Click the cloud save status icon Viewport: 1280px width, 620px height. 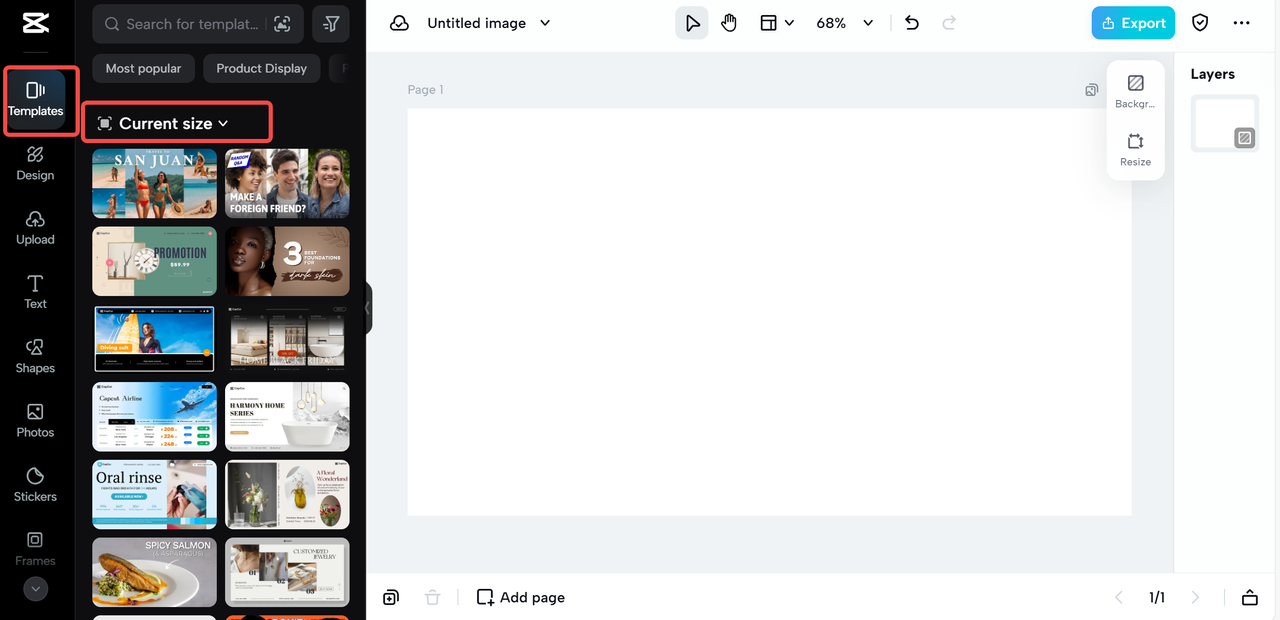[399, 23]
